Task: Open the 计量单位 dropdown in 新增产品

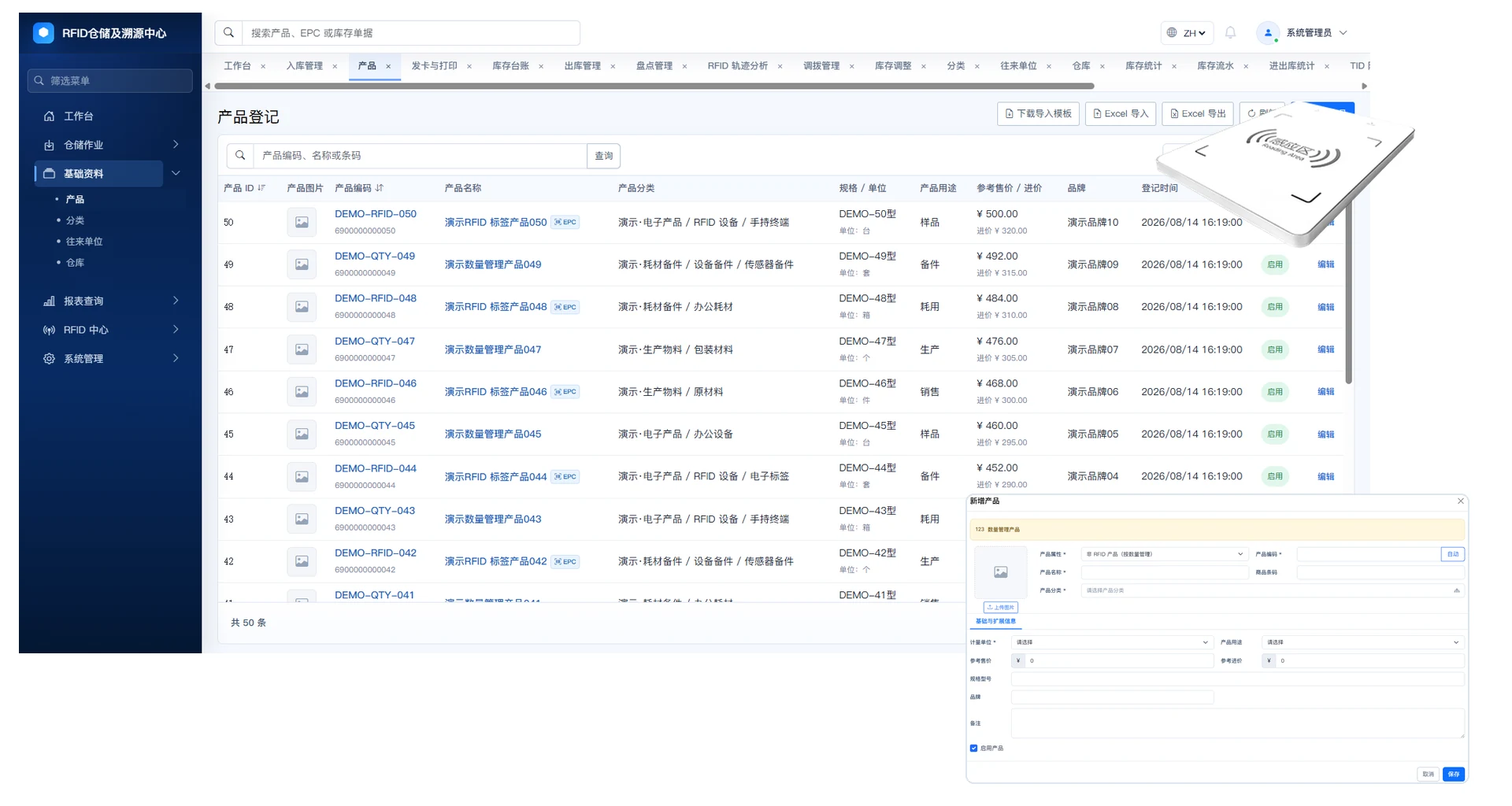Action: coord(1112,642)
